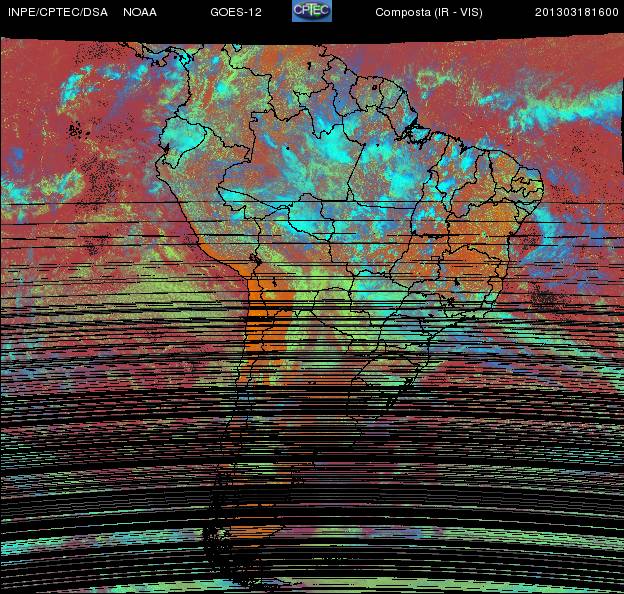Click the Composta (IR - VIS) label

(x=429, y=12)
